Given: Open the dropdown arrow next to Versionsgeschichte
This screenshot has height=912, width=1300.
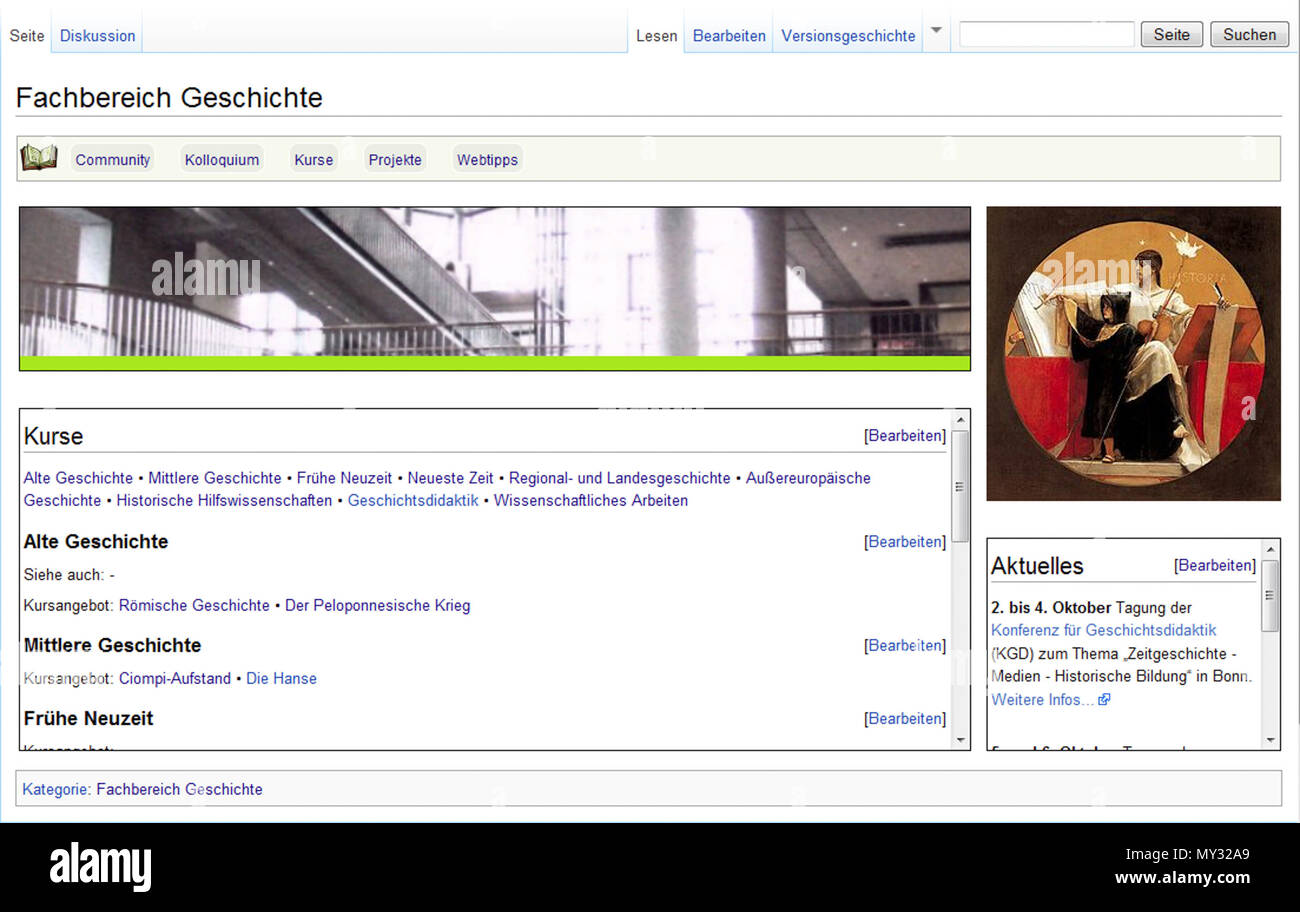Looking at the screenshot, I should (936, 30).
